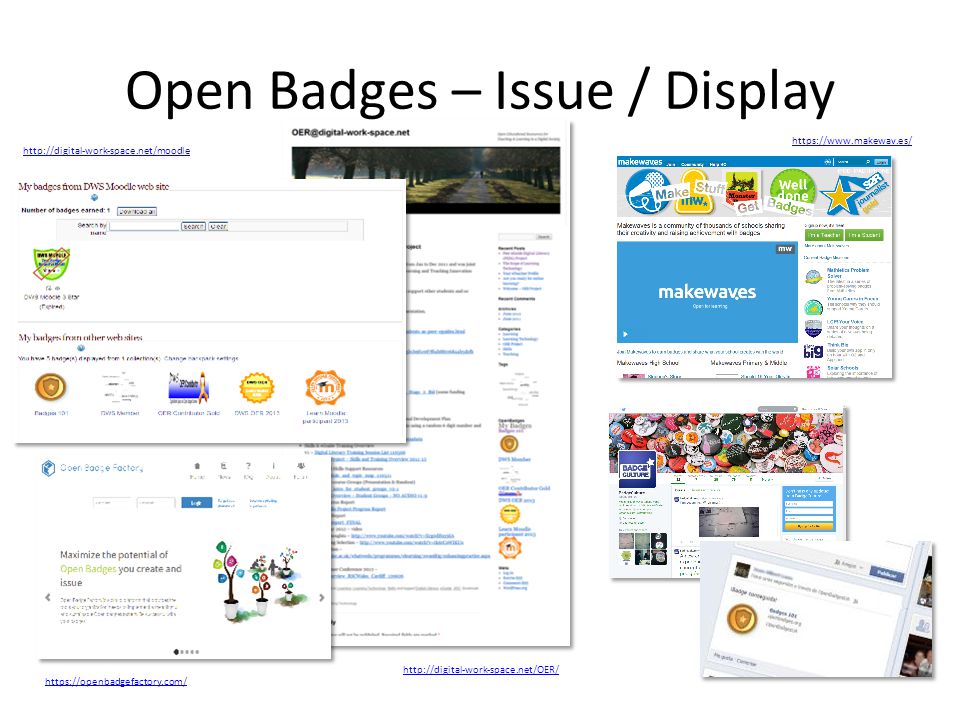The width and height of the screenshot is (960, 720).
Task: Select the DWS Member badge icon in Moodle
Action: click(120, 387)
